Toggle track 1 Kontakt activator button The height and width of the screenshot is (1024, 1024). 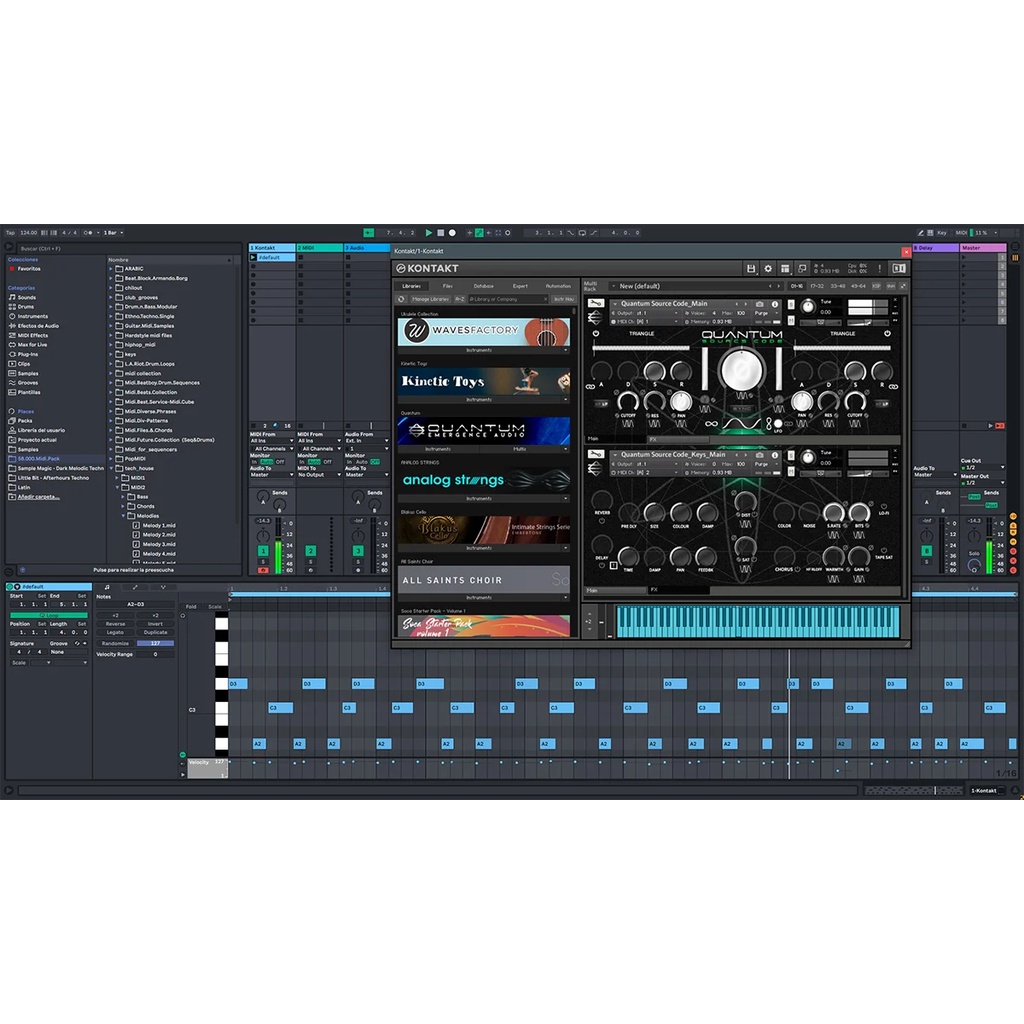click(x=263, y=551)
